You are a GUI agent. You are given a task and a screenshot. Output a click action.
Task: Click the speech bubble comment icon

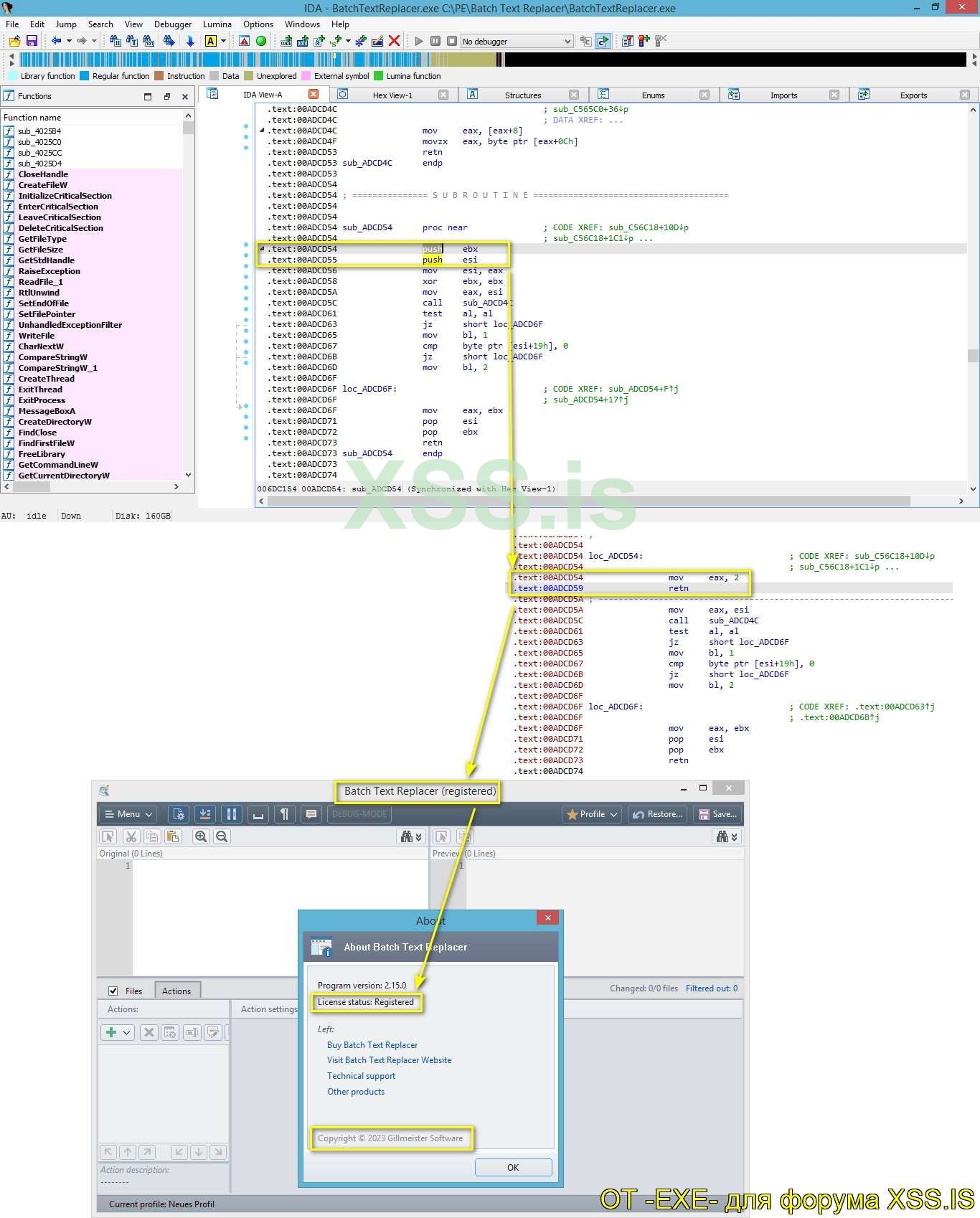[311, 814]
